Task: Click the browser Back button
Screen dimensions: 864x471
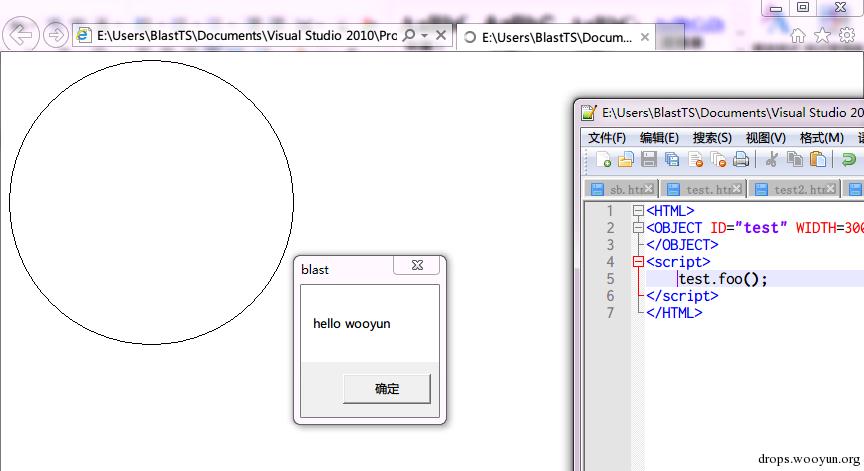Action: (x=21, y=35)
